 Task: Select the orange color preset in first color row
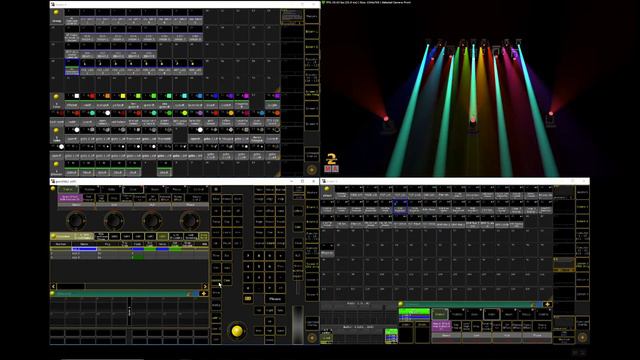[x=103, y=100]
